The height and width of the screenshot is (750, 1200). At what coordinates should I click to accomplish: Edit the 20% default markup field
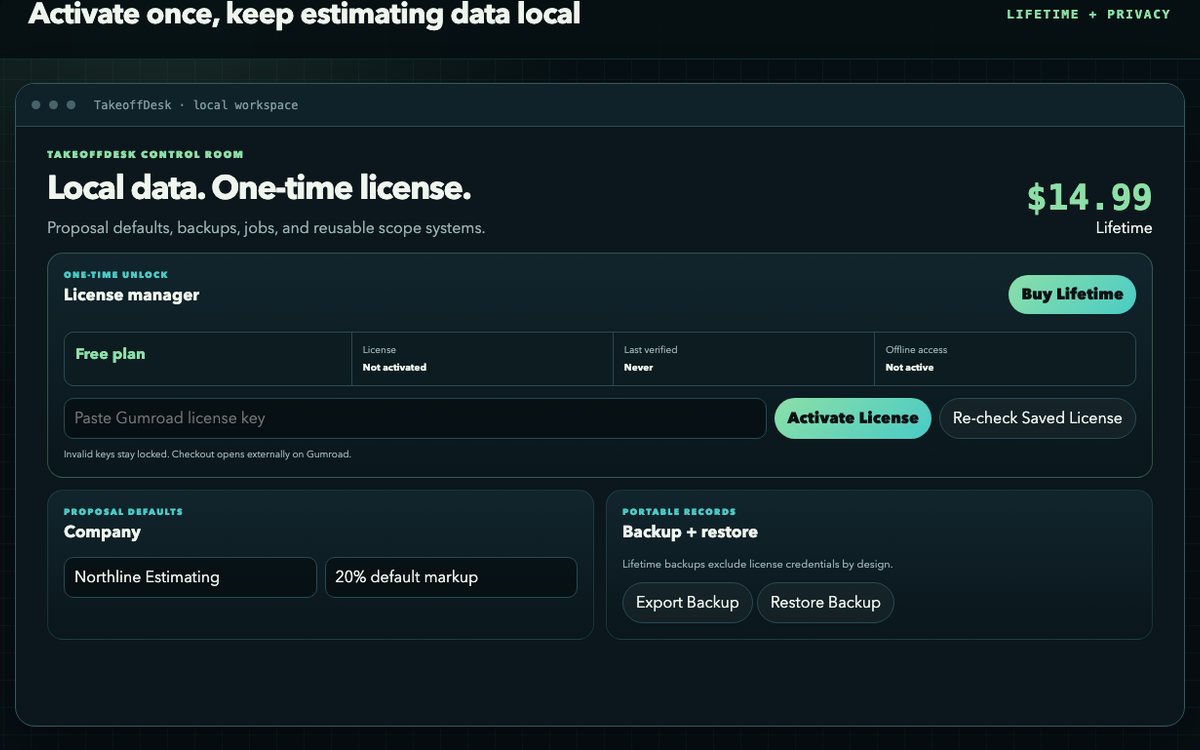tap(451, 577)
